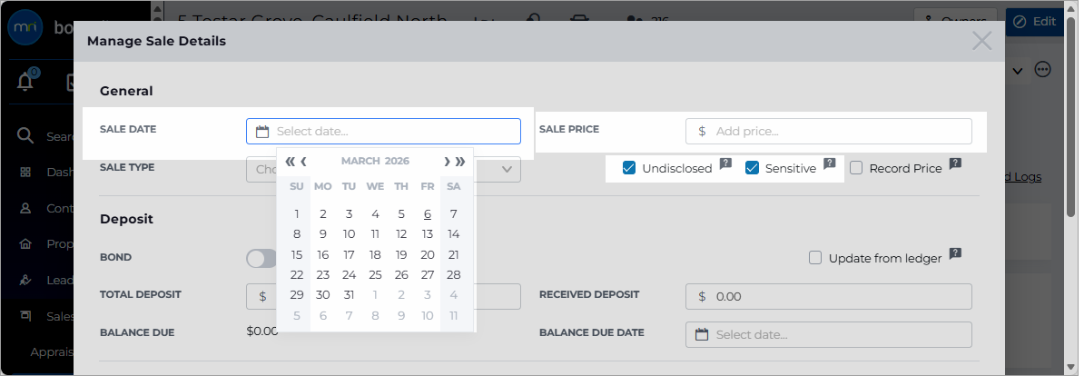Click the calendar icon in Sale Date field
Viewport: 1080px width, 376px height.
pyautogui.click(x=262, y=132)
